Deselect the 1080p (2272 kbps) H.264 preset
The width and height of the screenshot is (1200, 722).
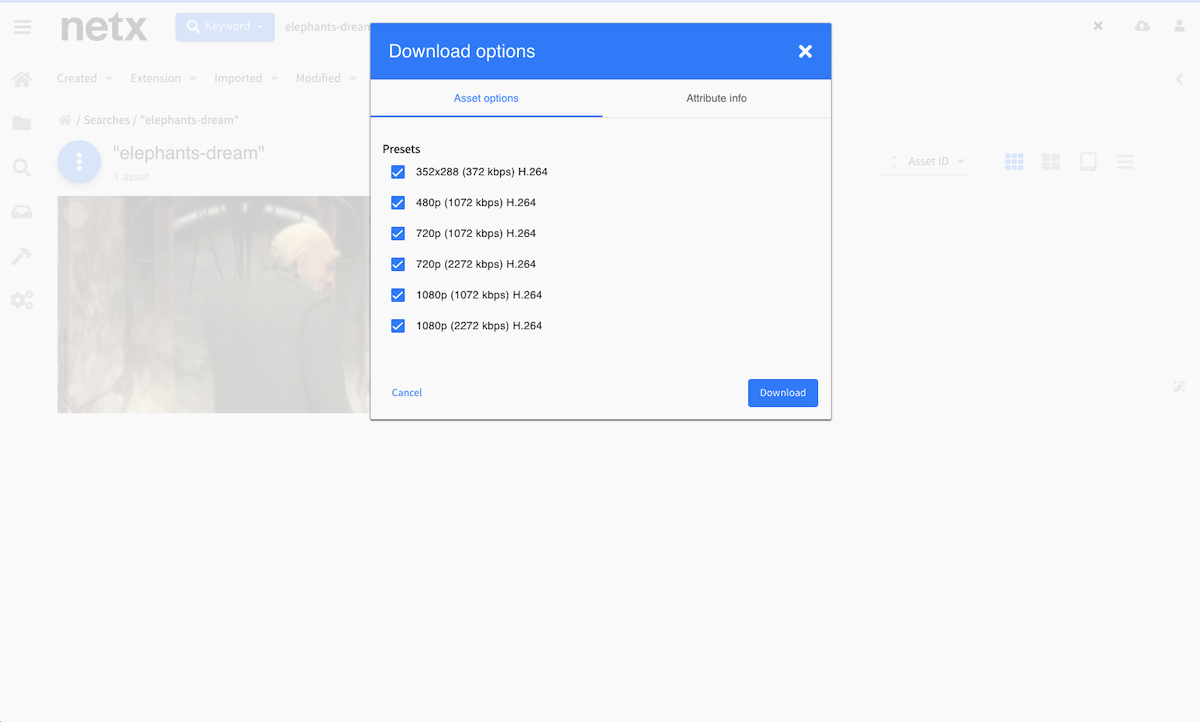click(x=398, y=326)
